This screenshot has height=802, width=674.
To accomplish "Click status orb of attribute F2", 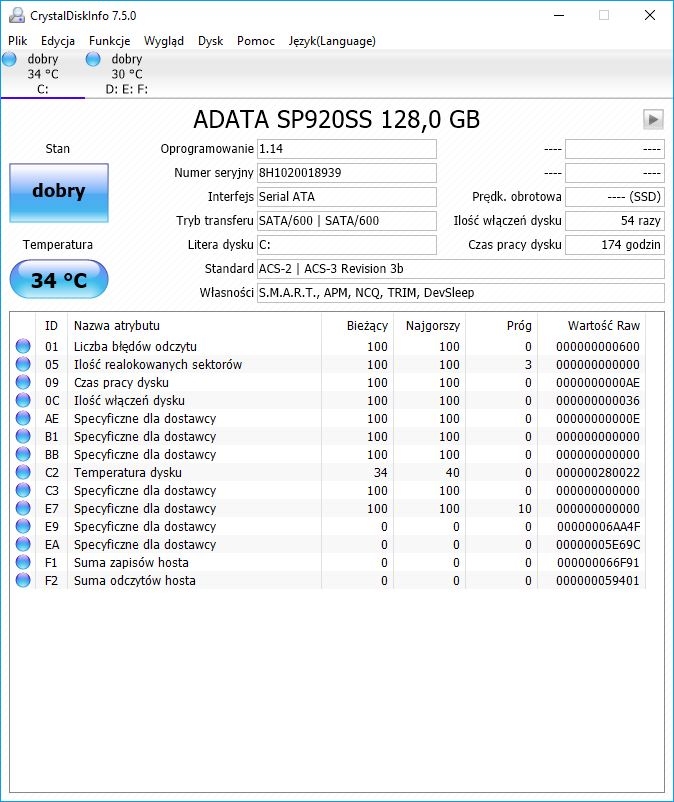I will pyautogui.click(x=23, y=580).
